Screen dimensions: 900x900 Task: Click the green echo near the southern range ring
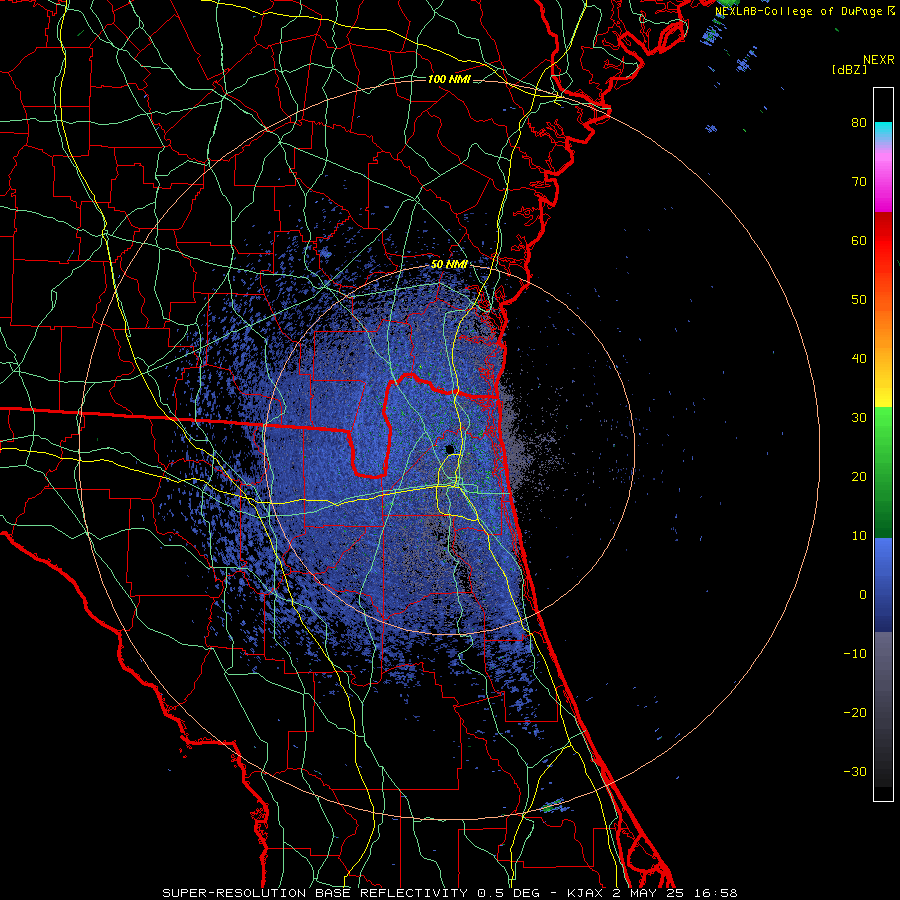(548, 808)
